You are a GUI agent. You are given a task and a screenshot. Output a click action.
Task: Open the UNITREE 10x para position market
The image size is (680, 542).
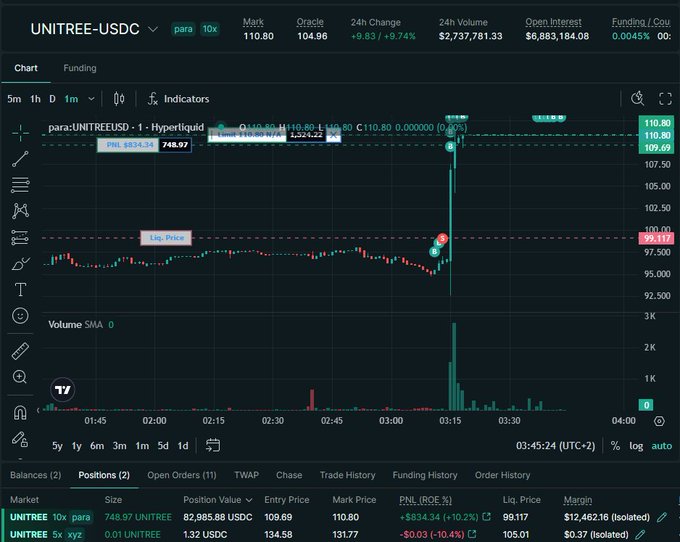point(29,517)
